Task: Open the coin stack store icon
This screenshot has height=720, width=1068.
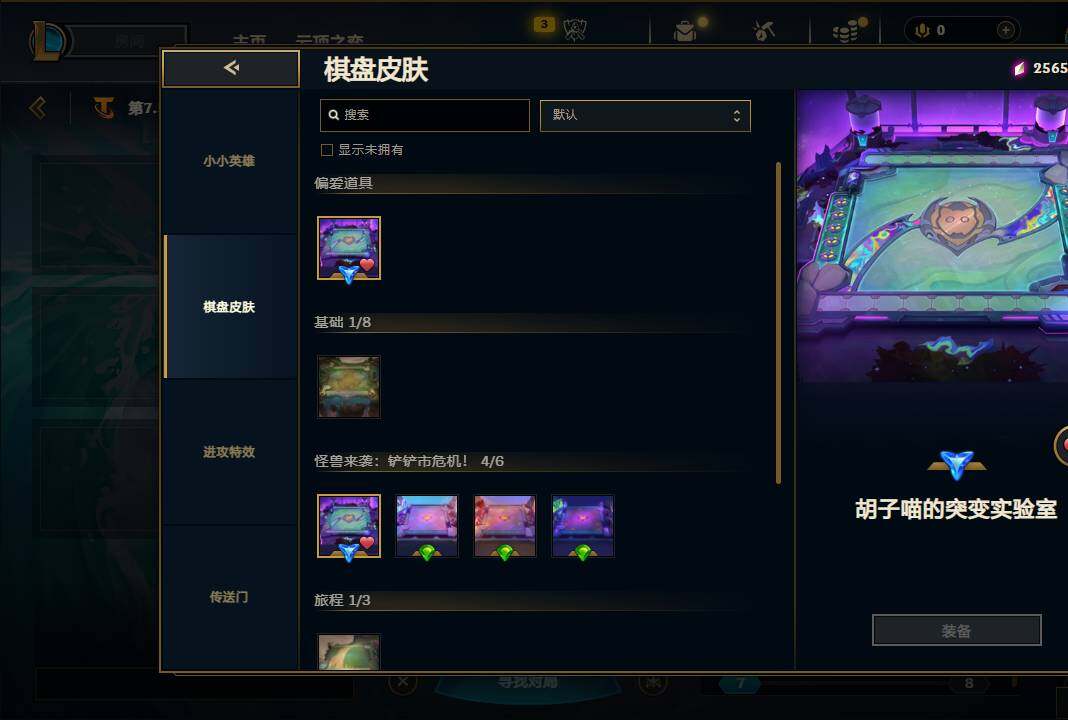Action: click(x=846, y=31)
